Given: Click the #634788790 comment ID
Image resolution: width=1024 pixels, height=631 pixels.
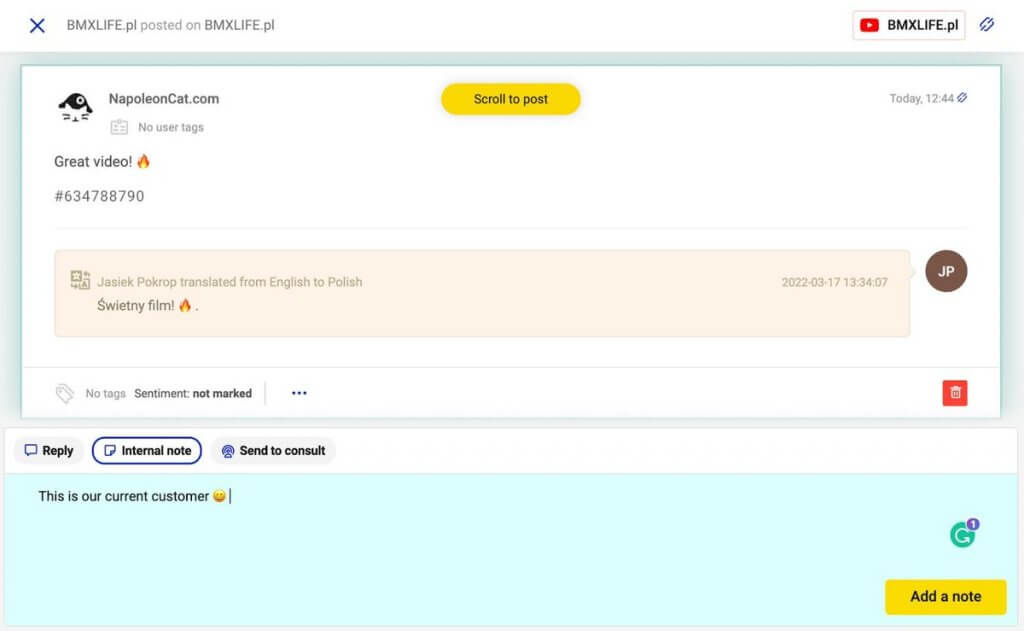Looking at the screenshot, I should coord(99,196).
